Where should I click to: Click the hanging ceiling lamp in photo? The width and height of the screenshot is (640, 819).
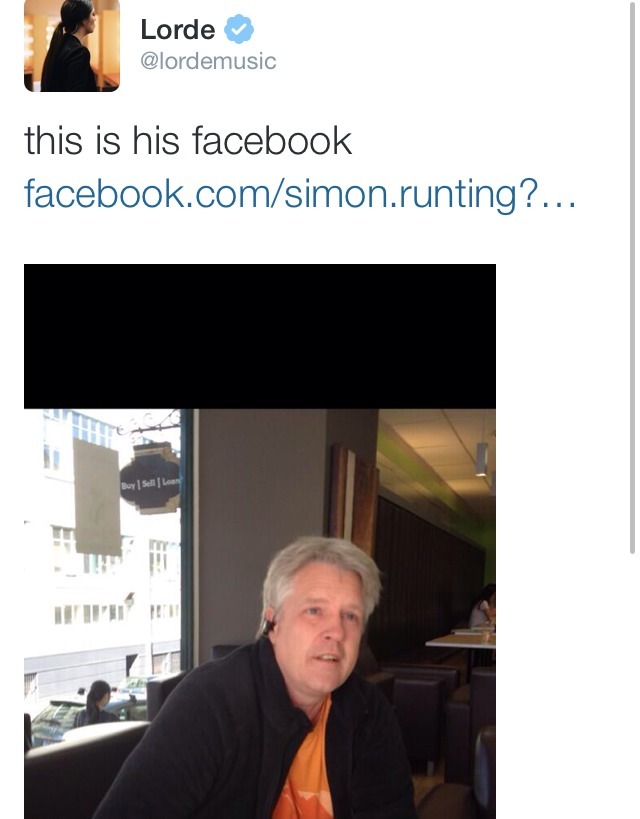(482, 459)
